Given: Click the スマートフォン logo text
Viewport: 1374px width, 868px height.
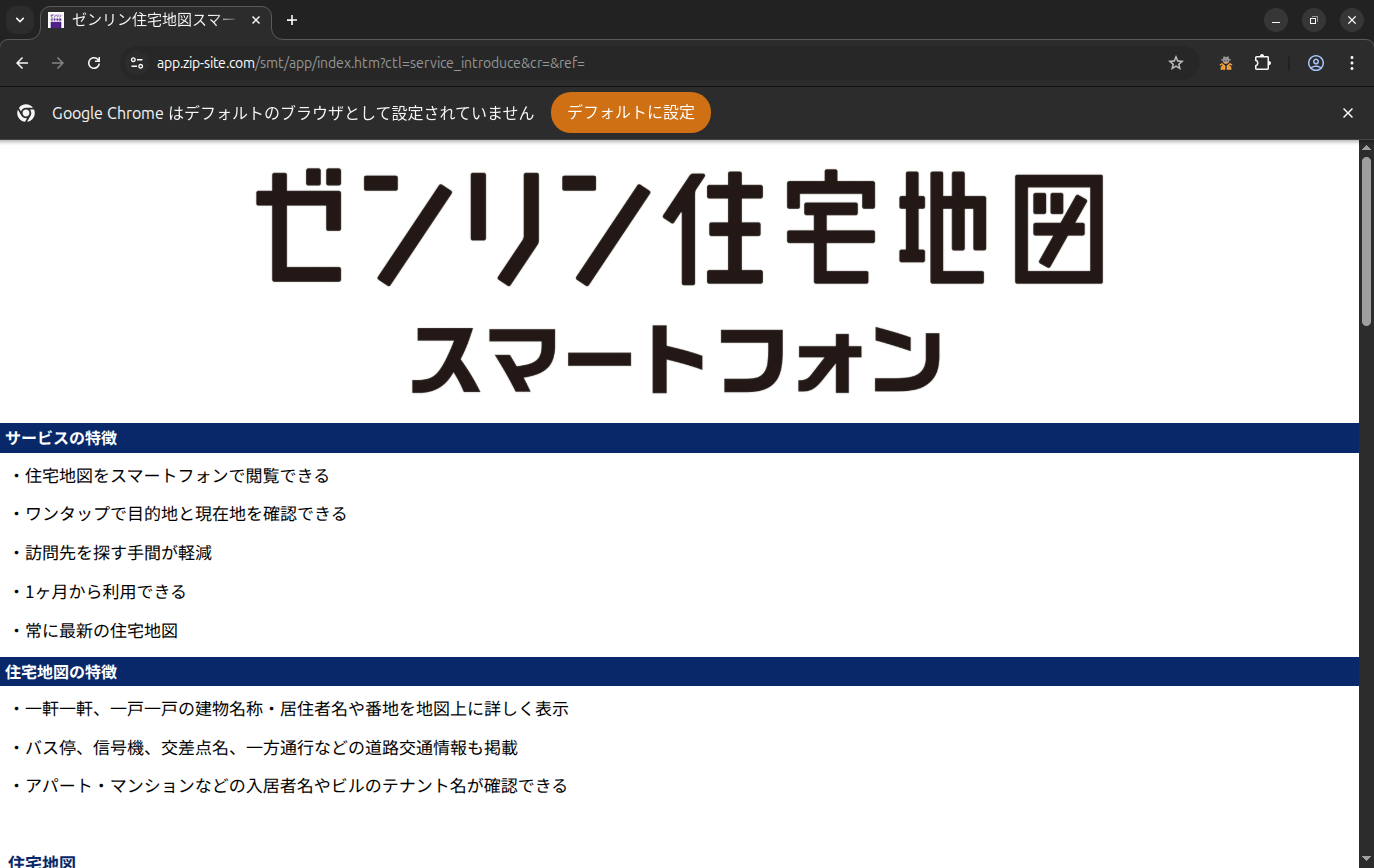Looking at the screenshot, I should (x=676, y=358).
